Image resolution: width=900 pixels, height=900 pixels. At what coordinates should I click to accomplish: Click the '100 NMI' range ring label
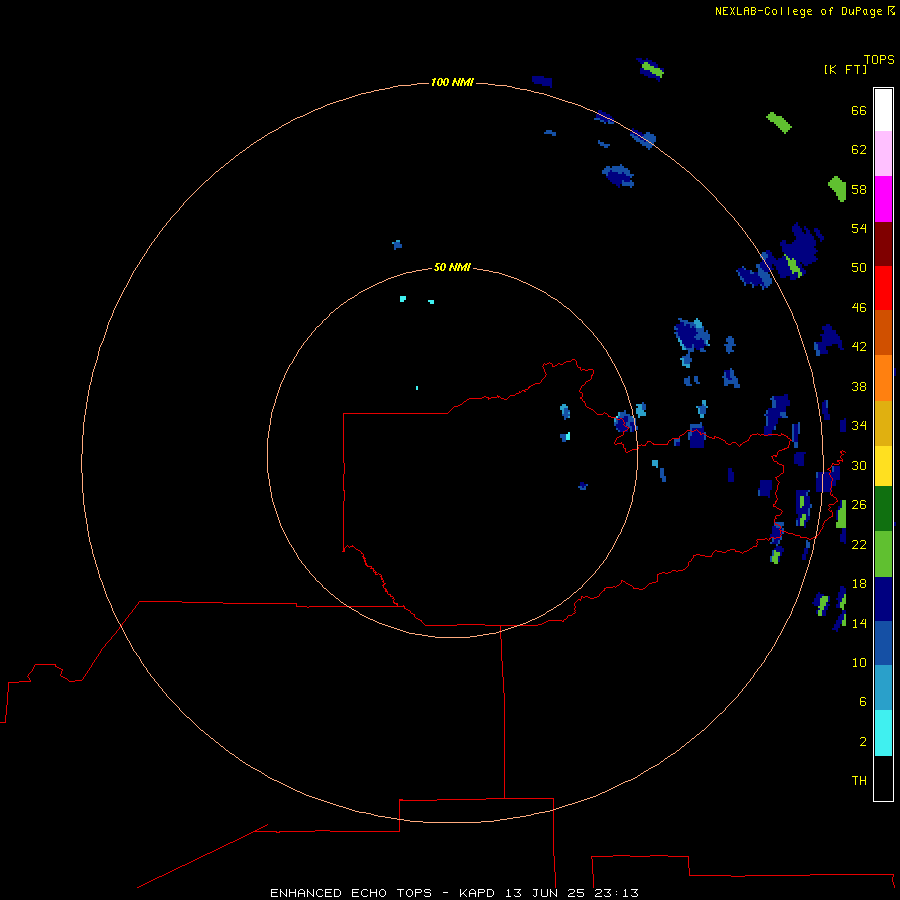(x=452, y=82)
